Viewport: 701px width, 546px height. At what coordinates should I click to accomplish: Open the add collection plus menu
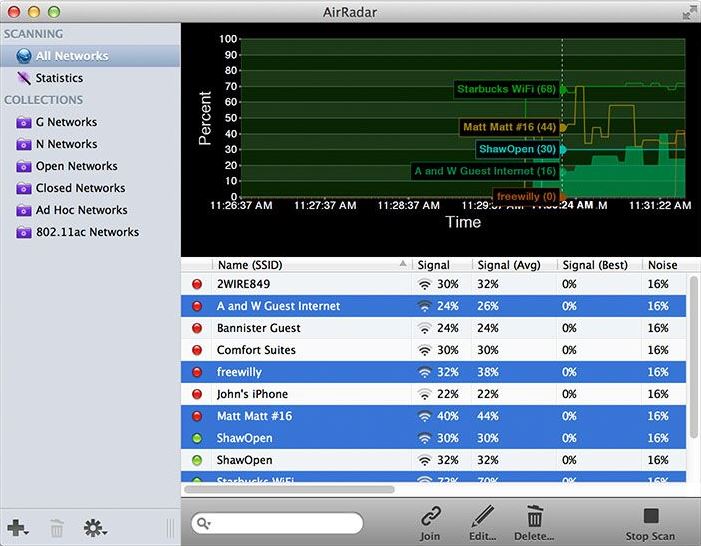click(18, 528)
